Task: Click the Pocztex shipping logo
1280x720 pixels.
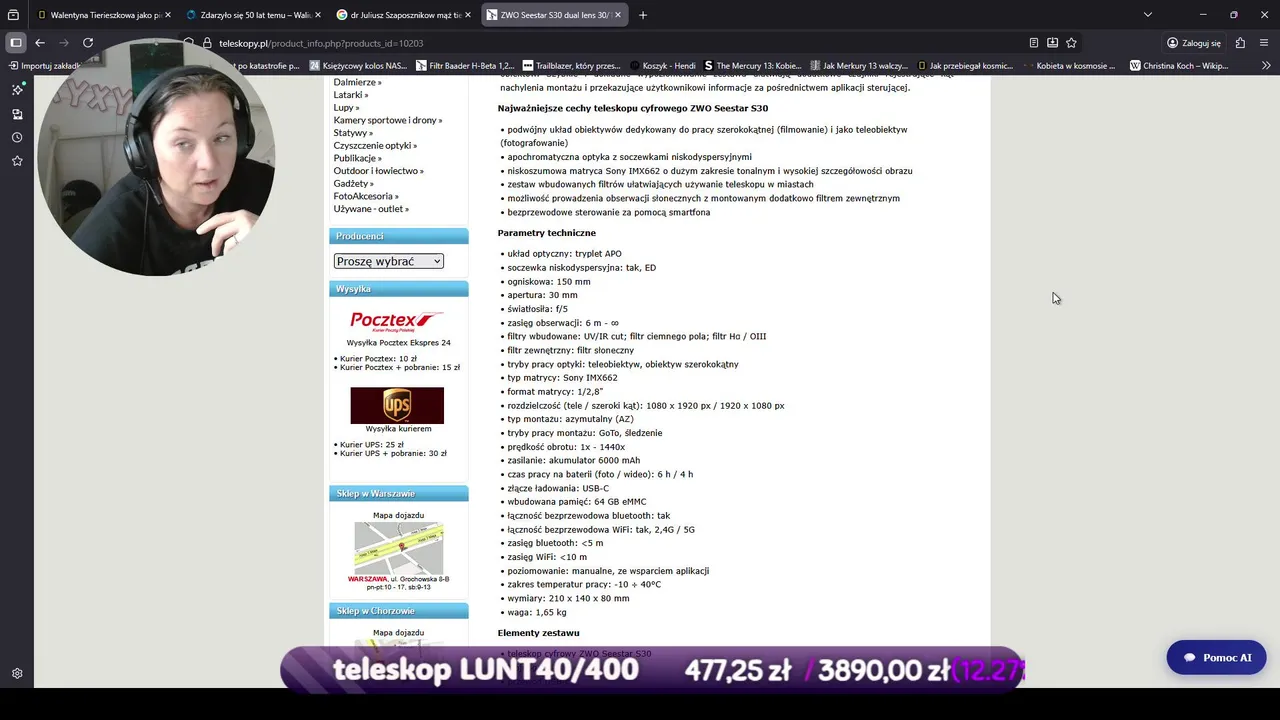Action: 397,320
